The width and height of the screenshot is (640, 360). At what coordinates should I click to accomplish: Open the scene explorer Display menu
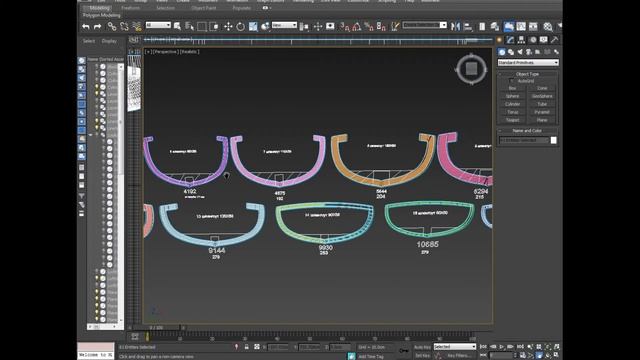click(109, 41)
